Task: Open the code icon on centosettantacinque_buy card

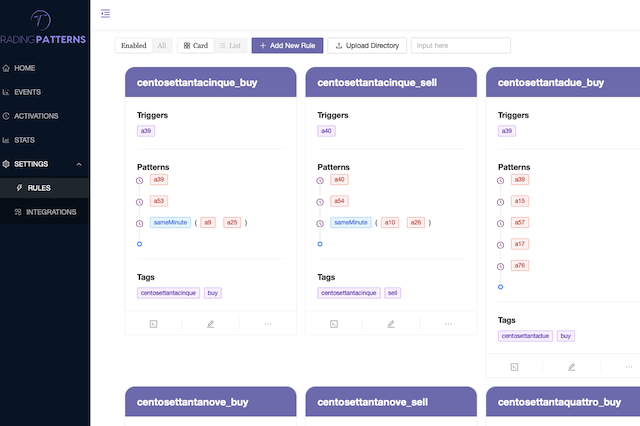Action: click(x=153, y=324)
